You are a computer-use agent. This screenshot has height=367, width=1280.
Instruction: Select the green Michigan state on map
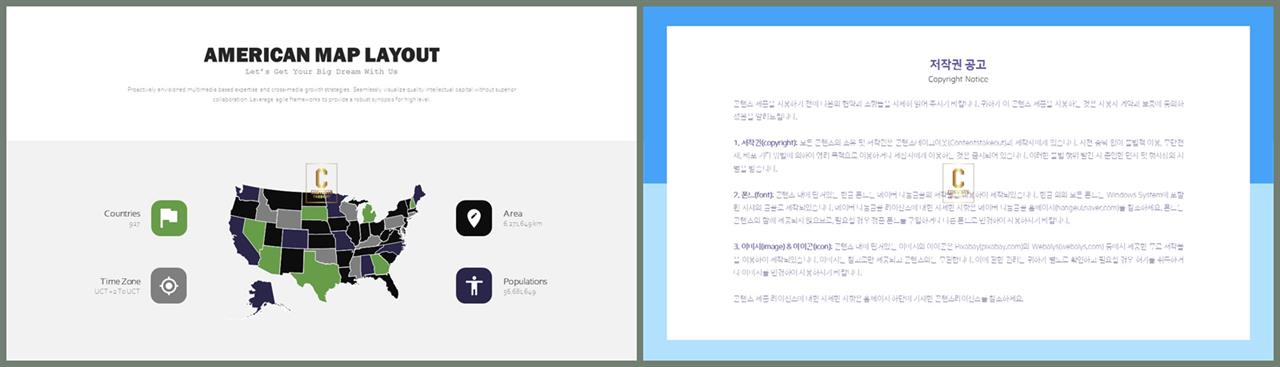(x=369, y=213)
